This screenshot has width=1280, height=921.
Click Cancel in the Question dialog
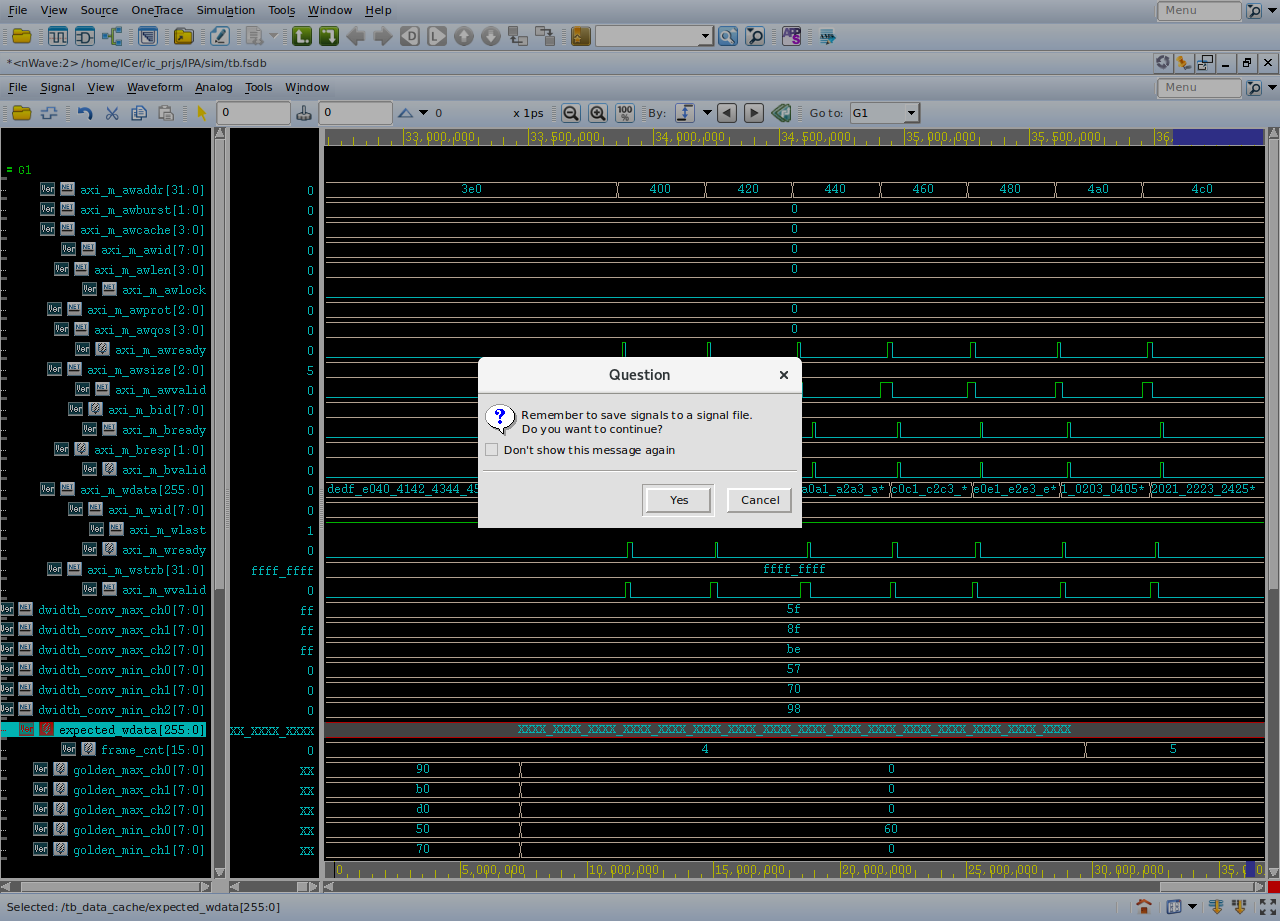[x=759, y=500]
